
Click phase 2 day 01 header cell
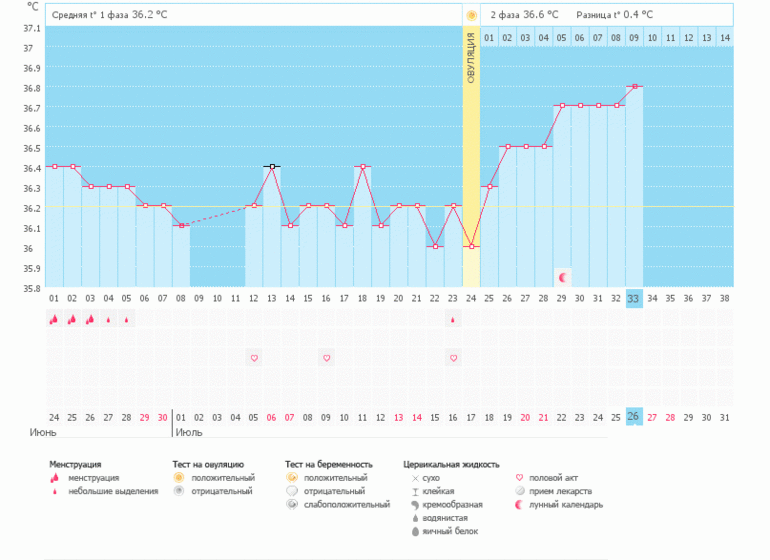[x=489, y=37]
